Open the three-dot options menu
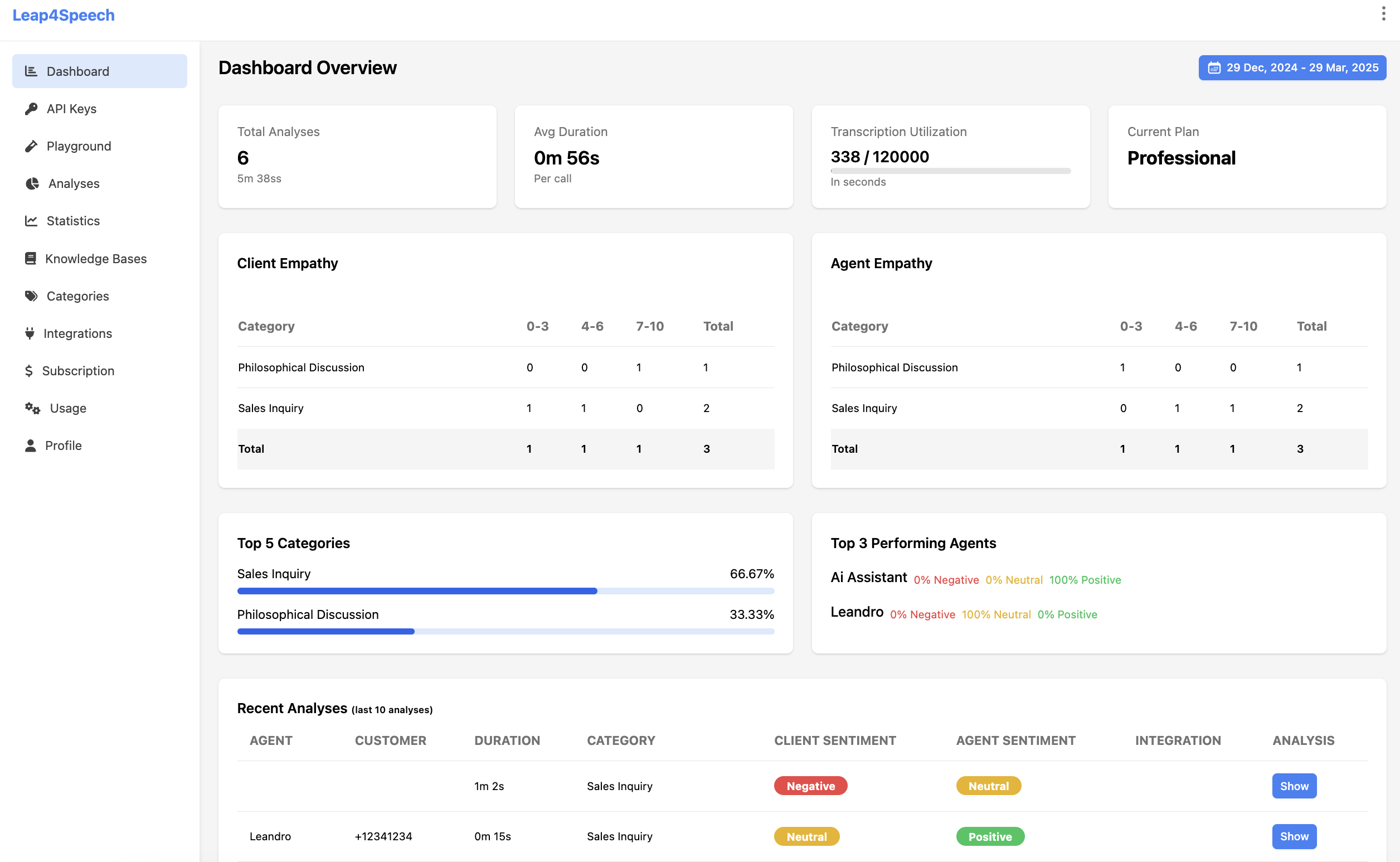The width and height of the screenshot is (1400, 862). pos(1383,14)
